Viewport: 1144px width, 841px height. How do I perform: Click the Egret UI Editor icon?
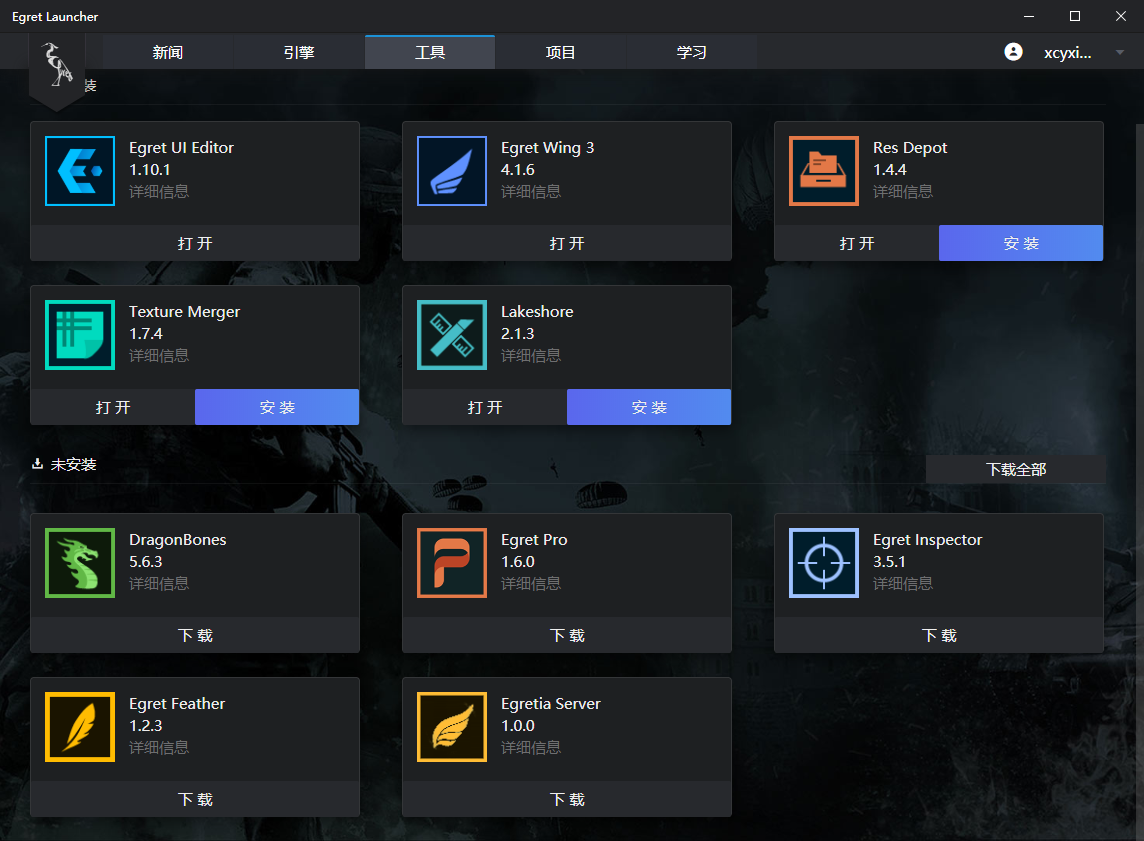[80, 171]
